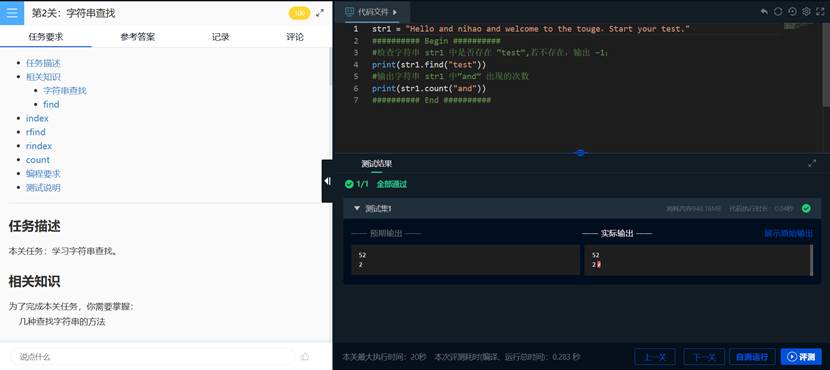The image size is (830, 370).
Task: Click the restore history icon in editor toolbar
Action: pos(792,12)
